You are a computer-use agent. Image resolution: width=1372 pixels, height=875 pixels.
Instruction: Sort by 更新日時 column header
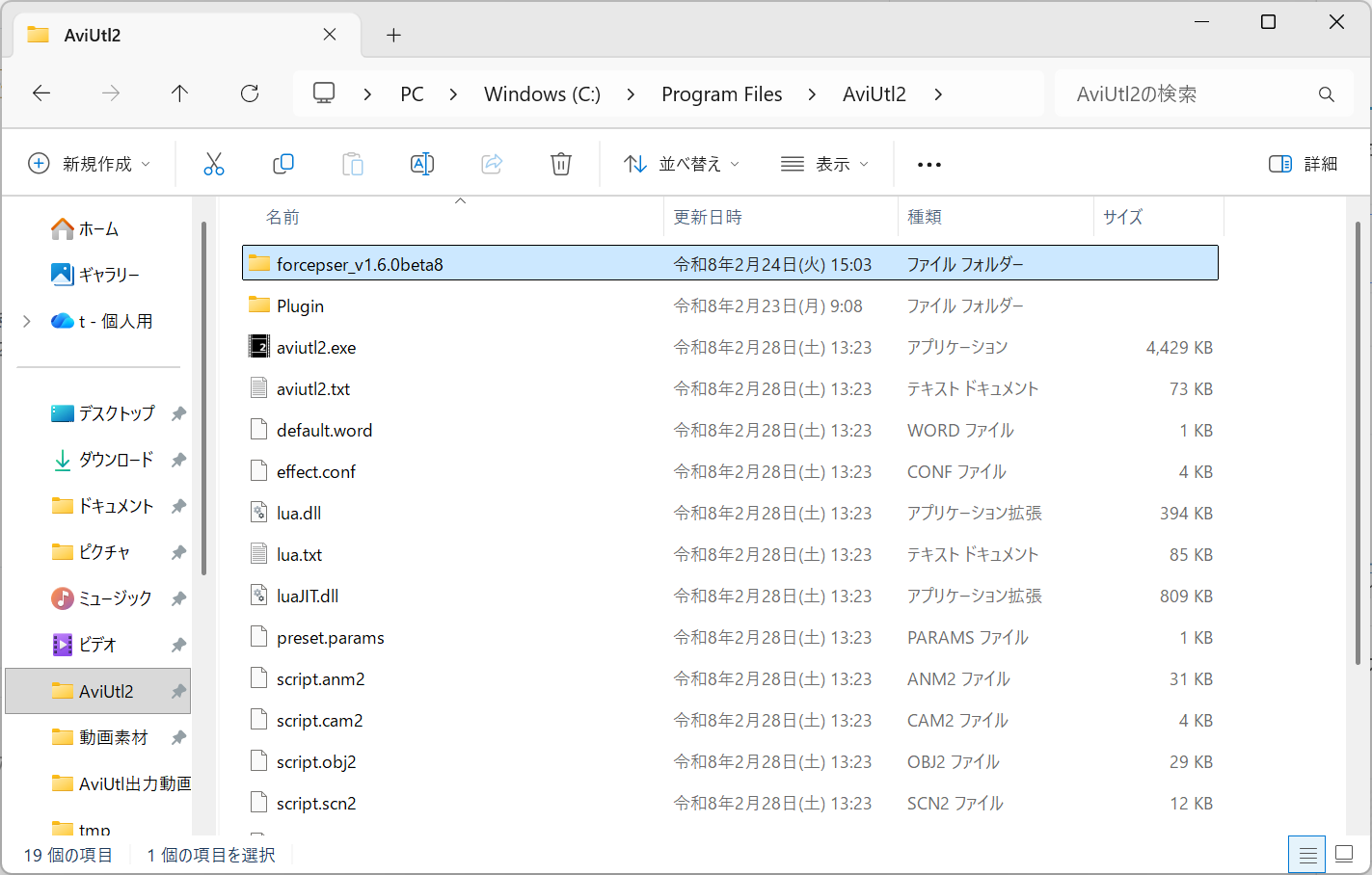[x=708, y=217]
